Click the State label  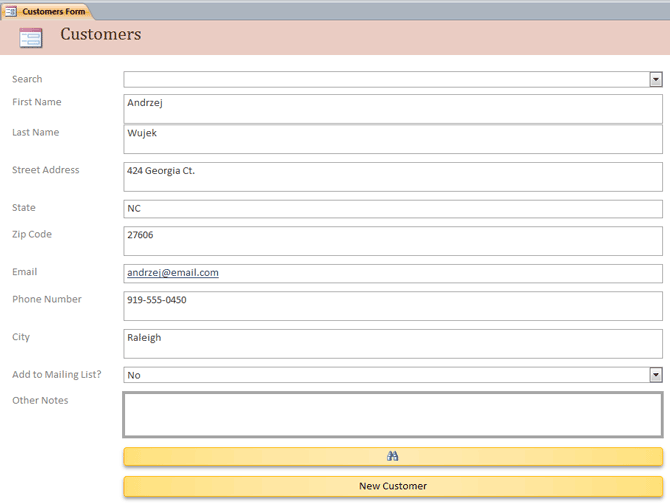(x=24, y=208)
